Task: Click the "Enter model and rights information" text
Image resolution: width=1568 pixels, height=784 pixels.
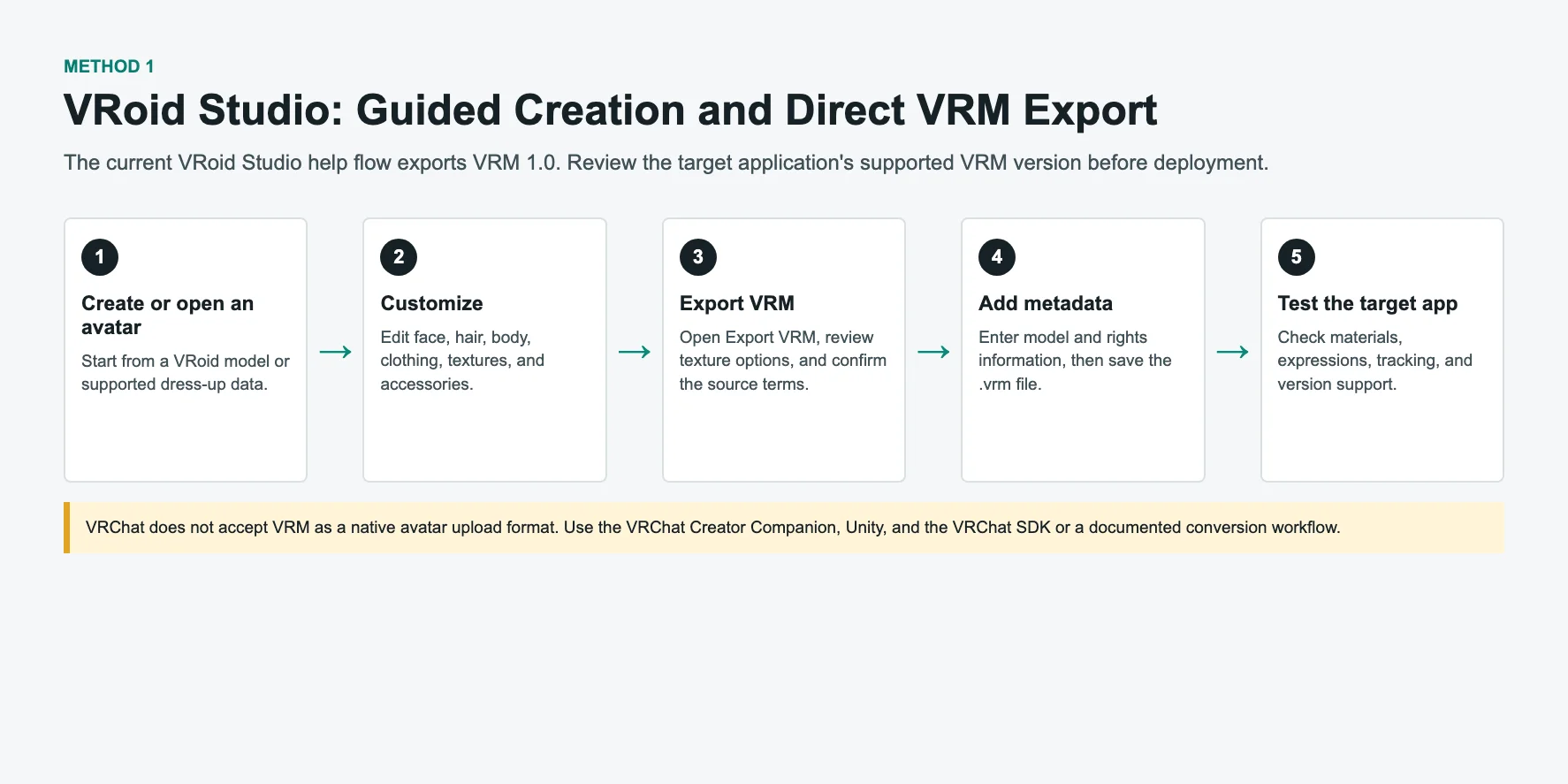Action: tap(1075, 361)
